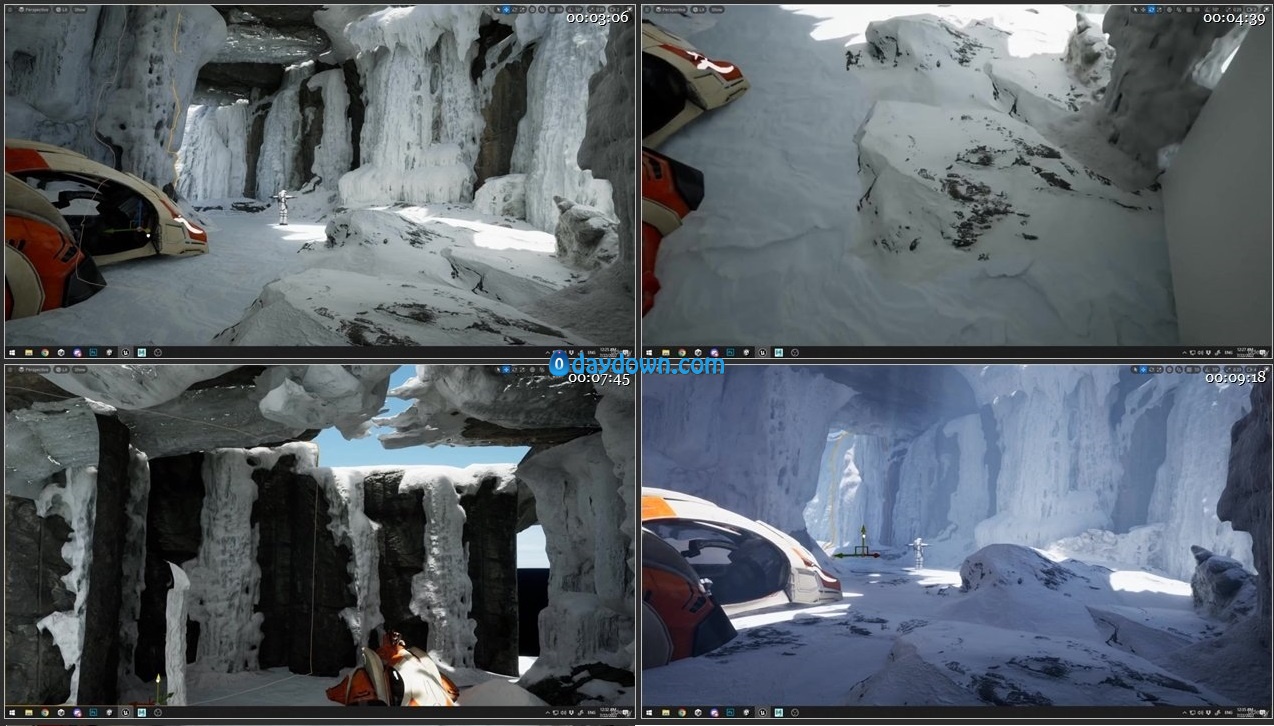Viewport: 1274px width, 726px height.
Task: Open the Windows Start menu in the 00:09:18 frame
Action: [x=649, y=714]
